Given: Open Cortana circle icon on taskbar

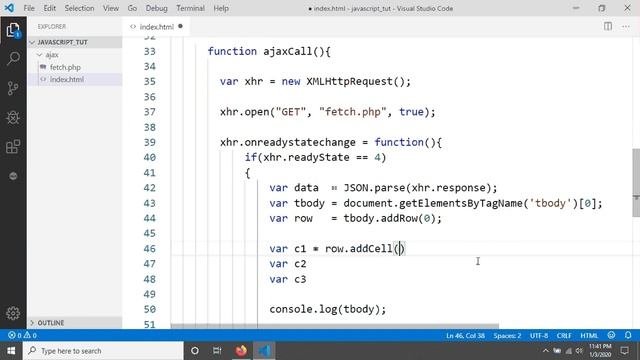Looking at the screenshot, I should pos(195,351).
